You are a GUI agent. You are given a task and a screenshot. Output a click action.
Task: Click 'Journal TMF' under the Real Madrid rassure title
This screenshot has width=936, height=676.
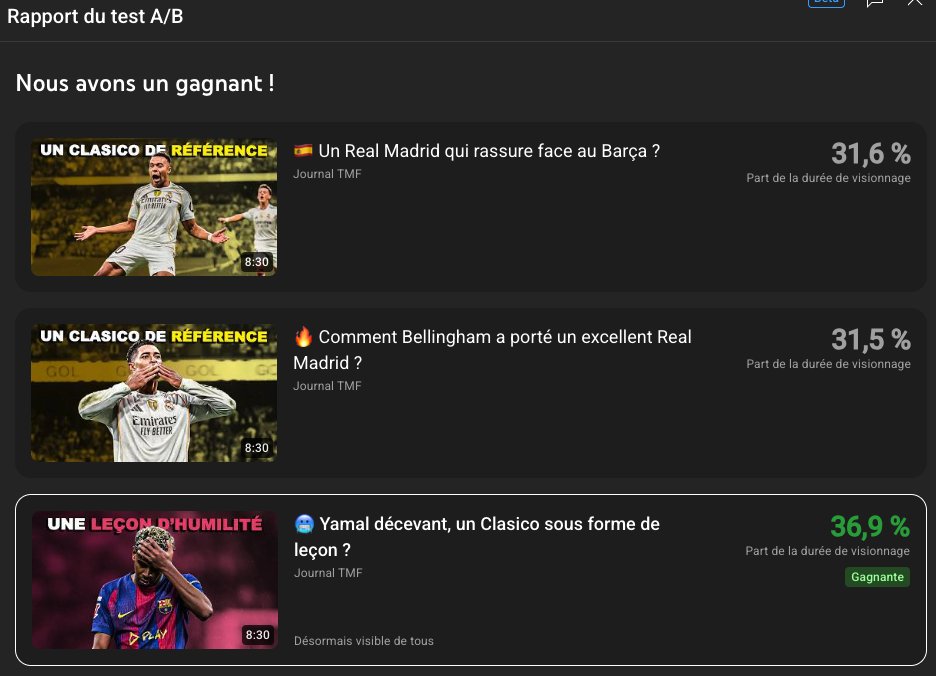327,174
